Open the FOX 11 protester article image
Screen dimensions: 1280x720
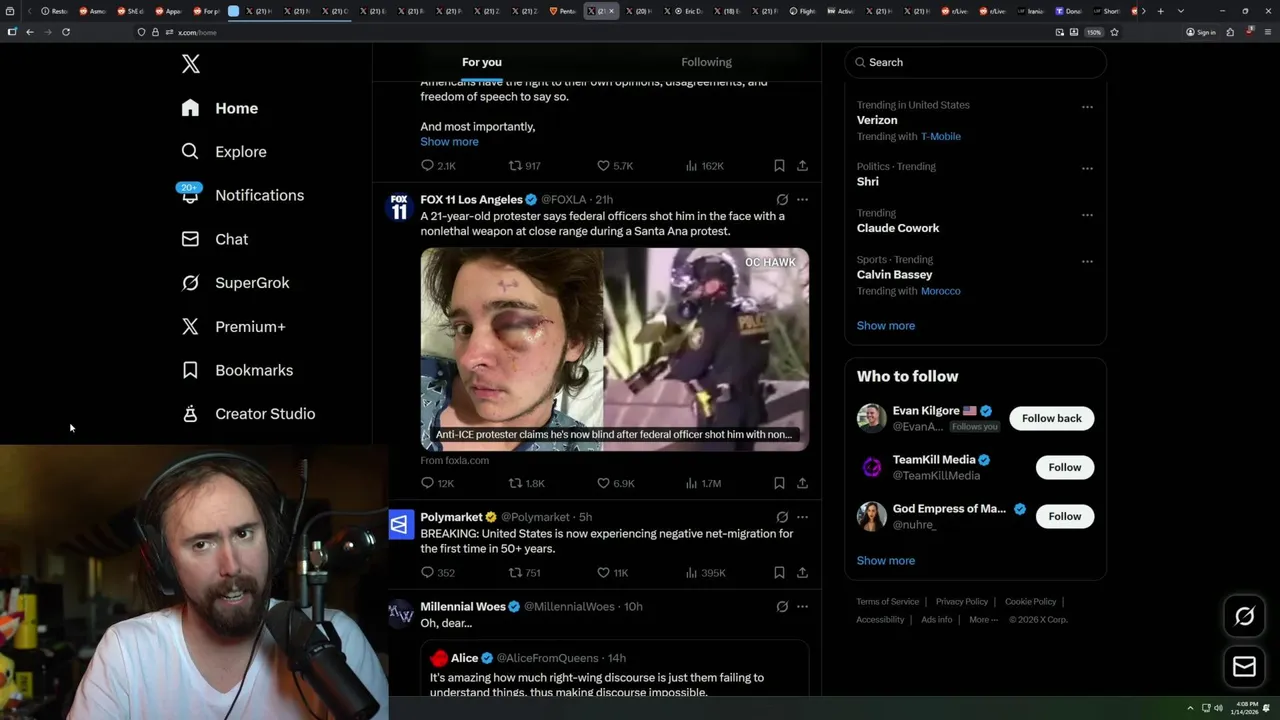tap(614, 349)
